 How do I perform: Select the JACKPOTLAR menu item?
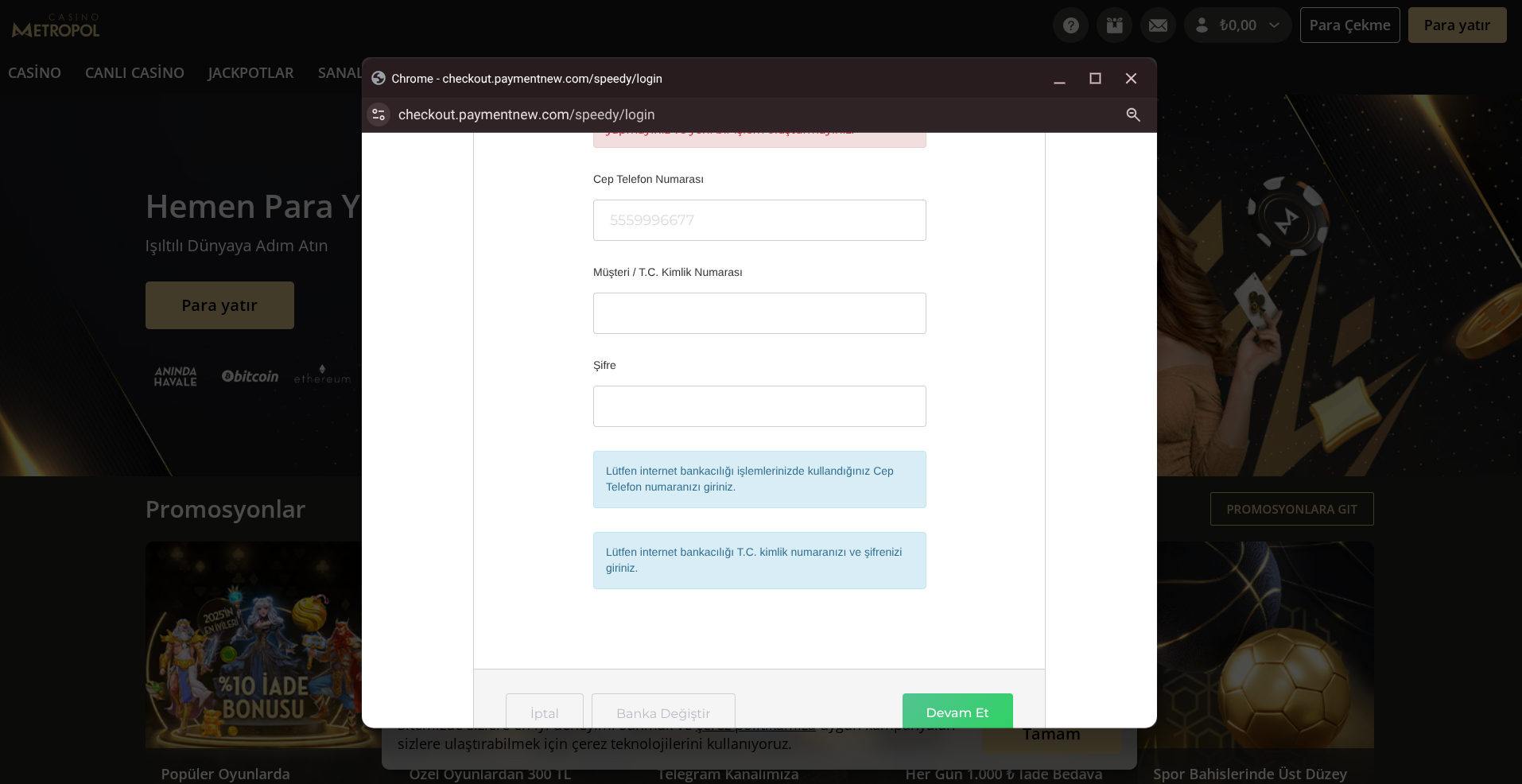(x=250, y=73)
